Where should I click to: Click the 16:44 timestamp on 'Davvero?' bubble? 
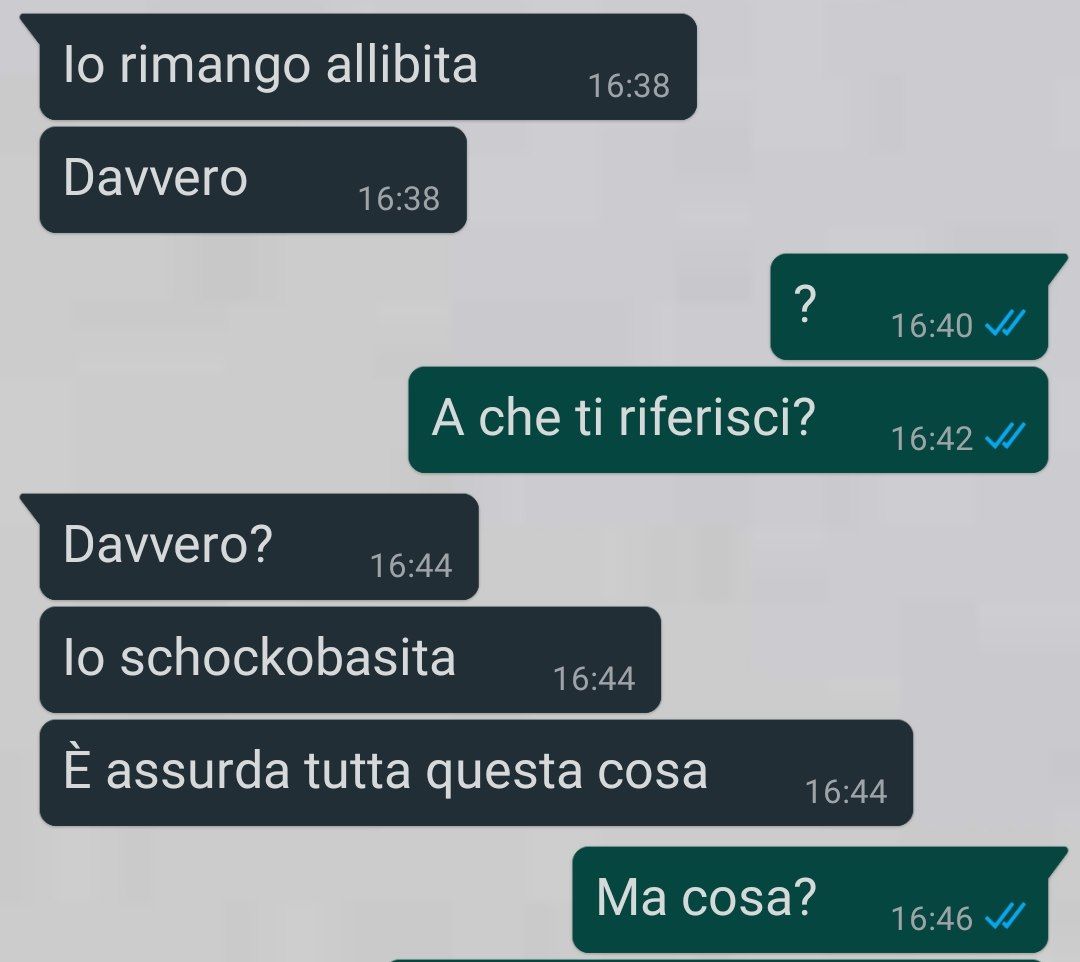pos(411,566)
